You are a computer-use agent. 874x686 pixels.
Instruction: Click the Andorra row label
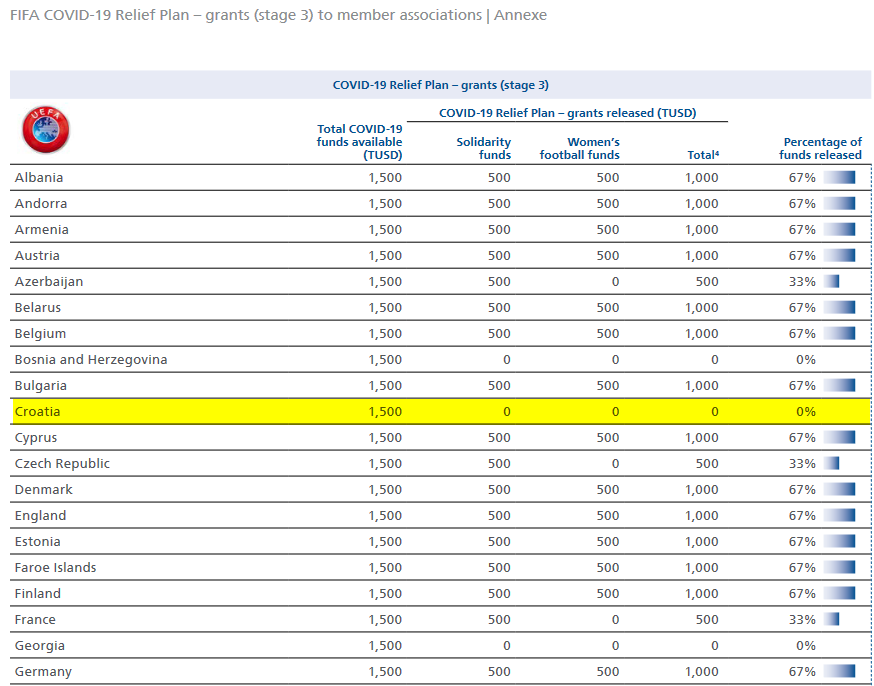(x=41, y=203)
